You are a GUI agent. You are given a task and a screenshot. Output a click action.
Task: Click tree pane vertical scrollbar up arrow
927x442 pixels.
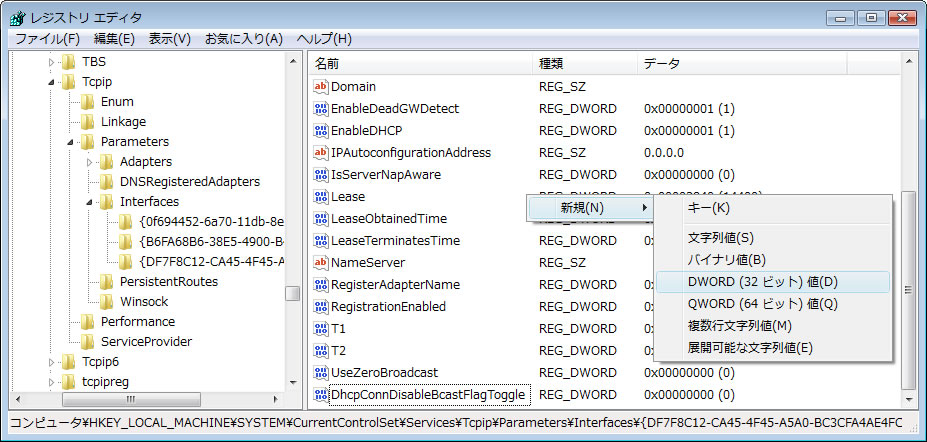tap(293, 61)
